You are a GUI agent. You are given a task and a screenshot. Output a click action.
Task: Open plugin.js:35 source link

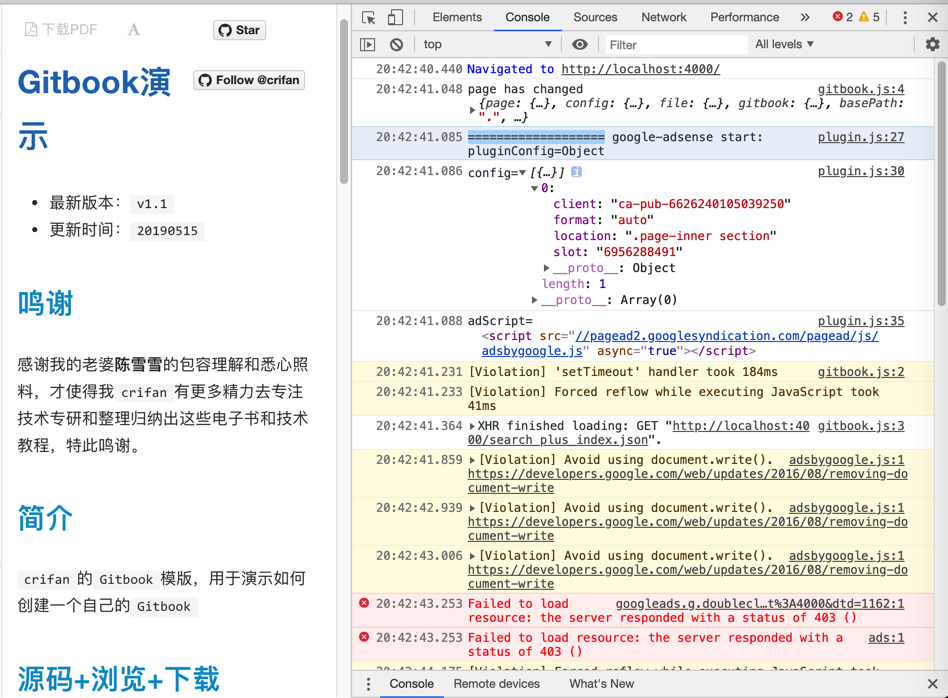coord(861,321)
